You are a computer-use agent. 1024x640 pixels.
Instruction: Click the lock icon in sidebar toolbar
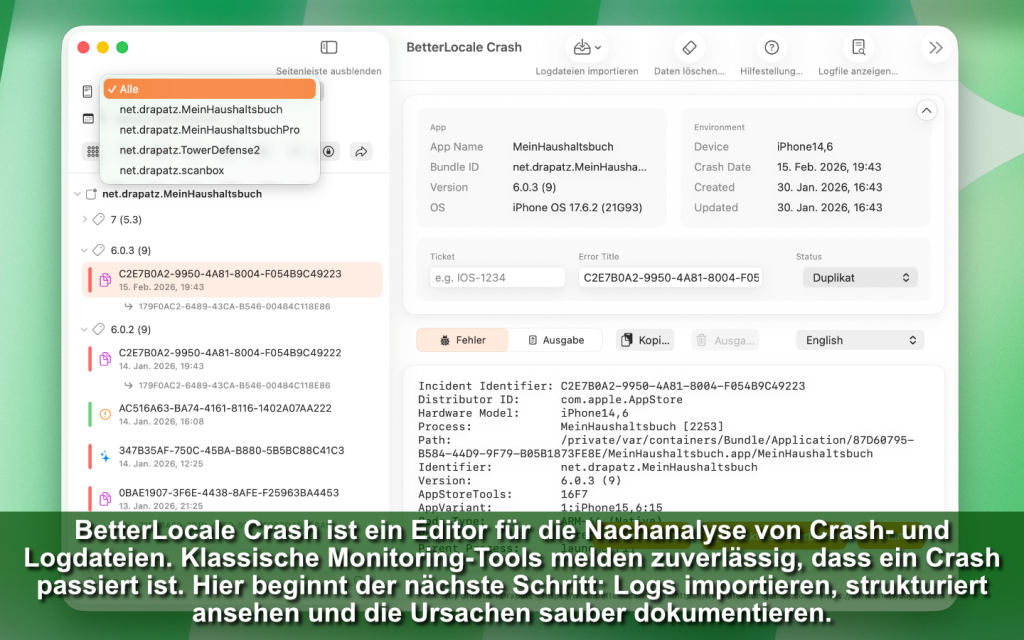(328, 151)
